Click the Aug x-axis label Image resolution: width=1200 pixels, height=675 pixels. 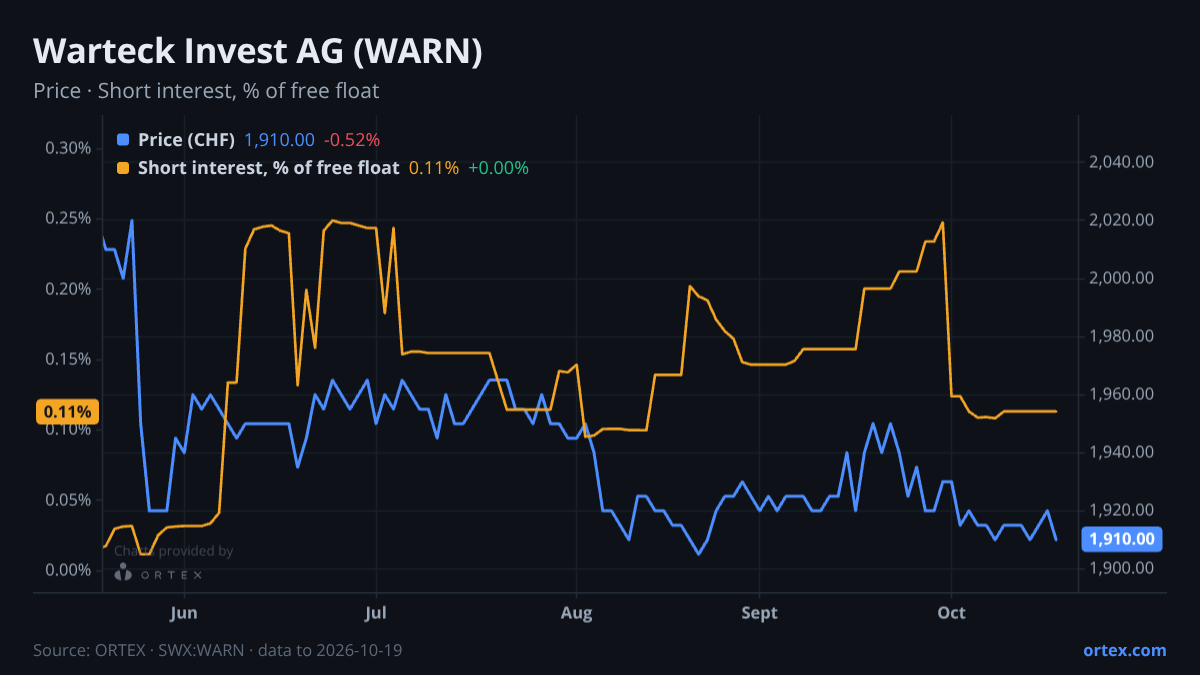[x=577, y=613]
